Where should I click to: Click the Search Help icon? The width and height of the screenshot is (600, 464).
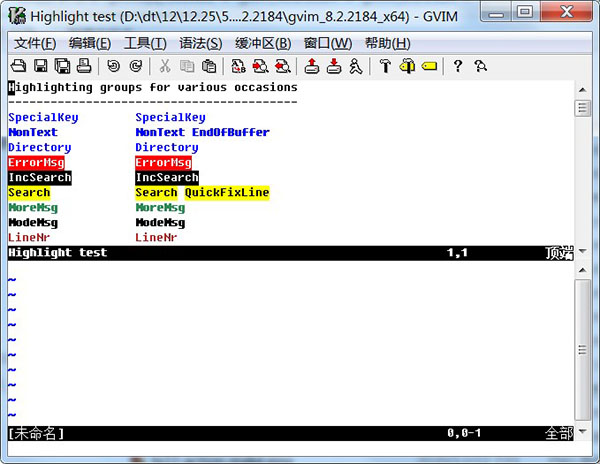(480, 66)
